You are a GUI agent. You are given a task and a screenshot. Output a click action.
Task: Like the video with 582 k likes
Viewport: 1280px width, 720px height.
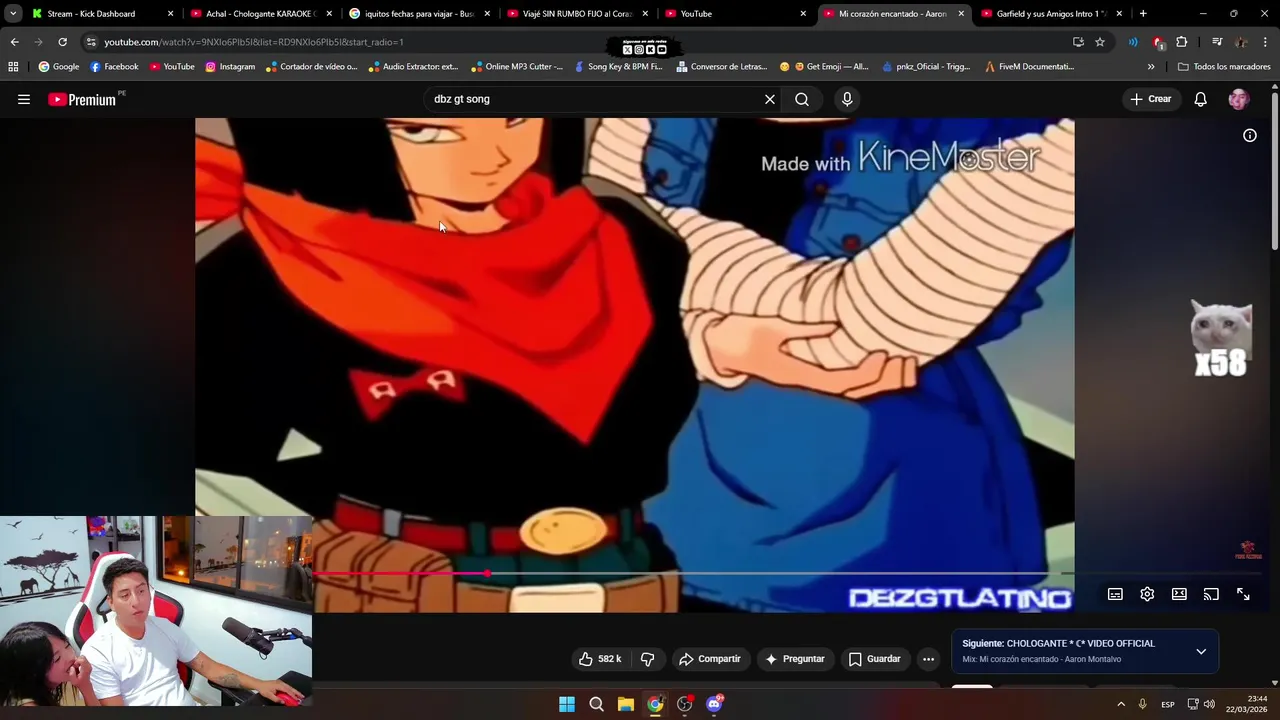point(600,659)
